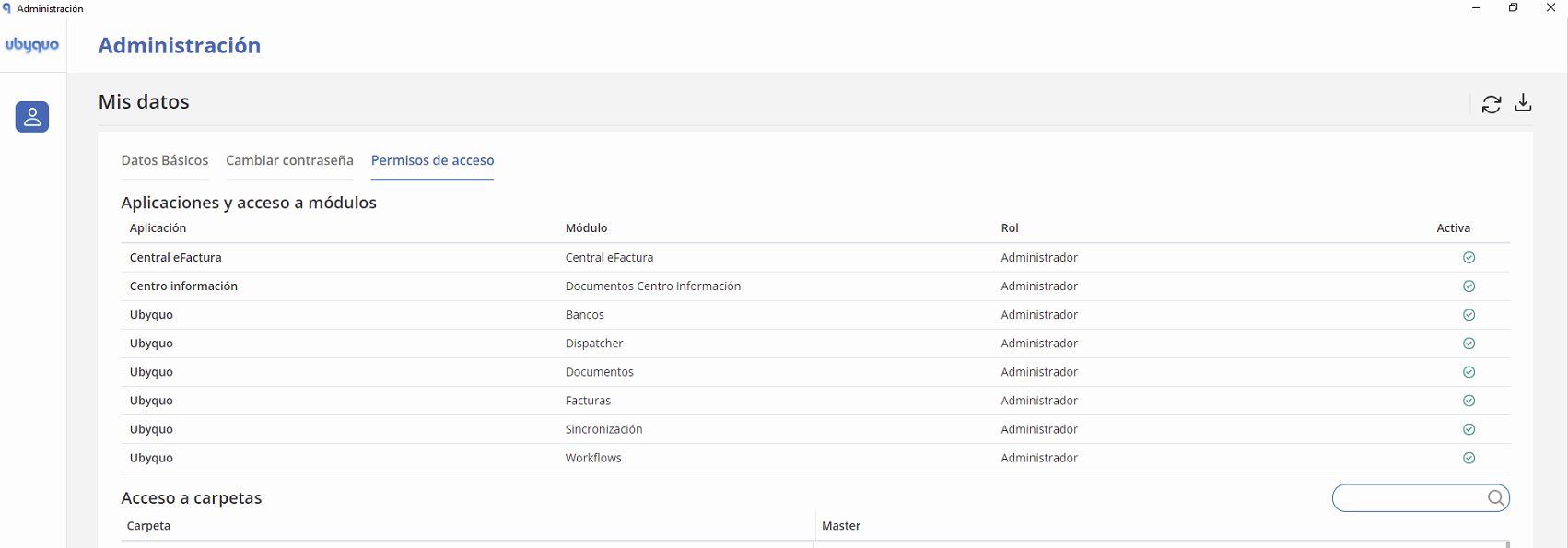Viewport: 1568px width, 548px height.
Task: Click the active check icon for Documentos
Action: [x=1469, y=372]
